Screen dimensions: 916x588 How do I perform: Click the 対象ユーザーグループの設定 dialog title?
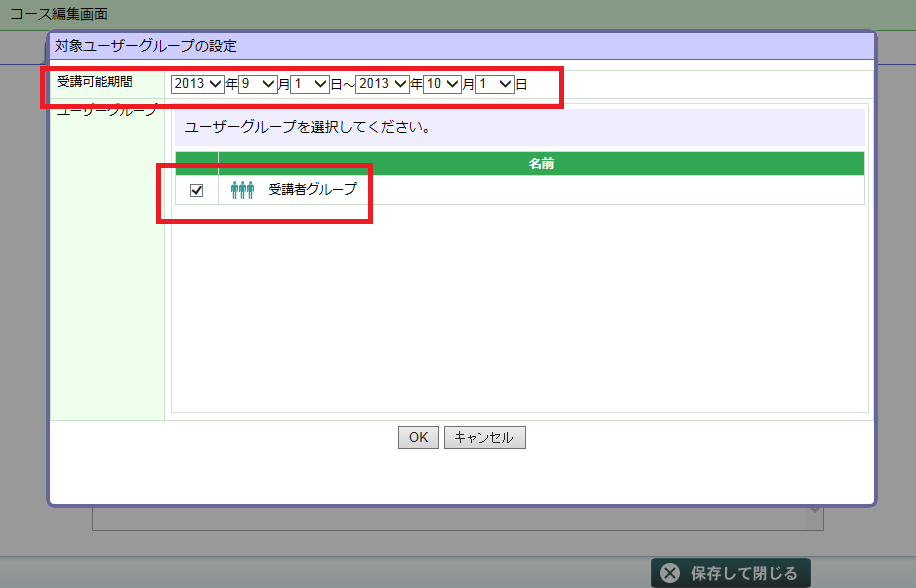click(145, 46)
